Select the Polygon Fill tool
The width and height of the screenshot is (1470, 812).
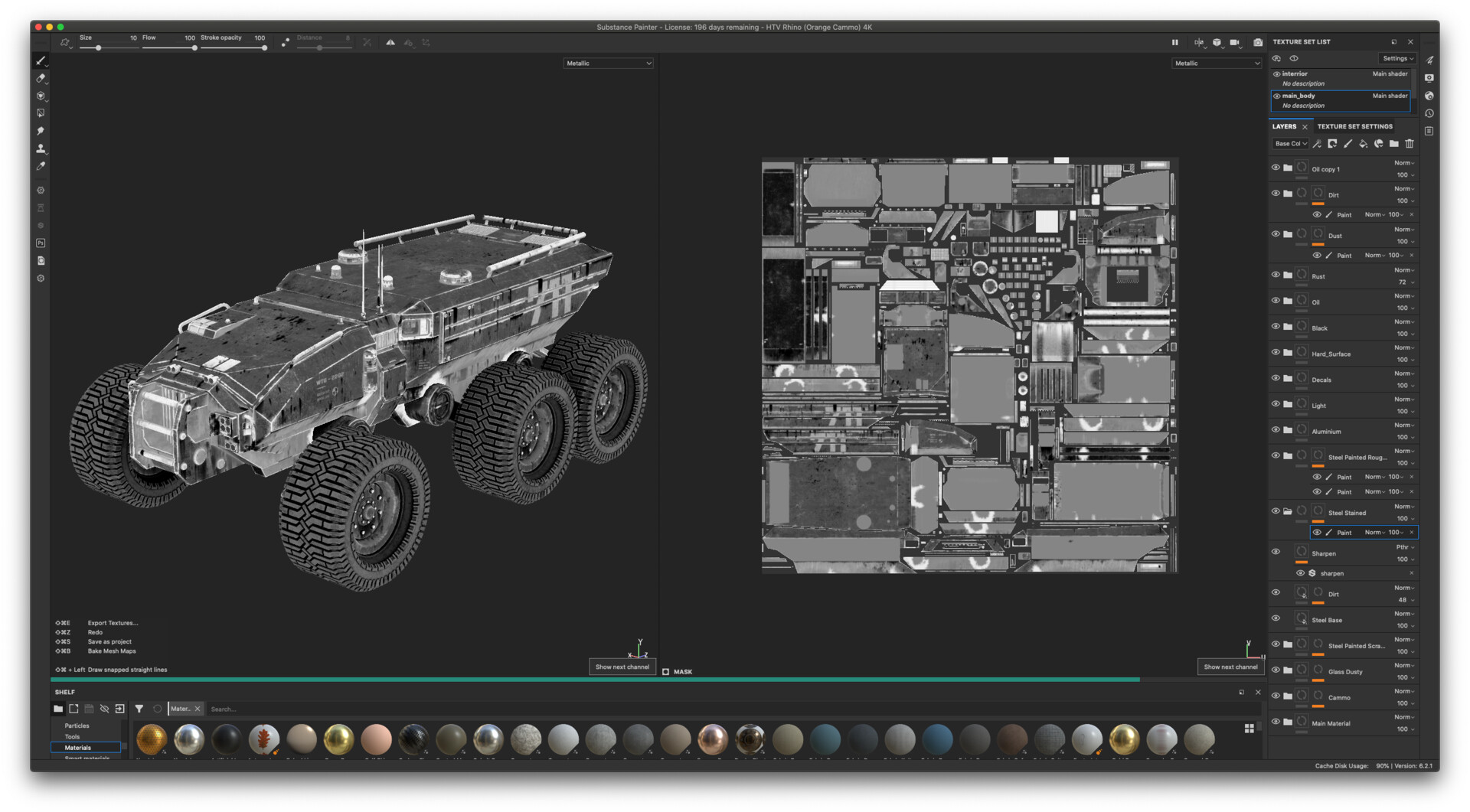[41, 113]
